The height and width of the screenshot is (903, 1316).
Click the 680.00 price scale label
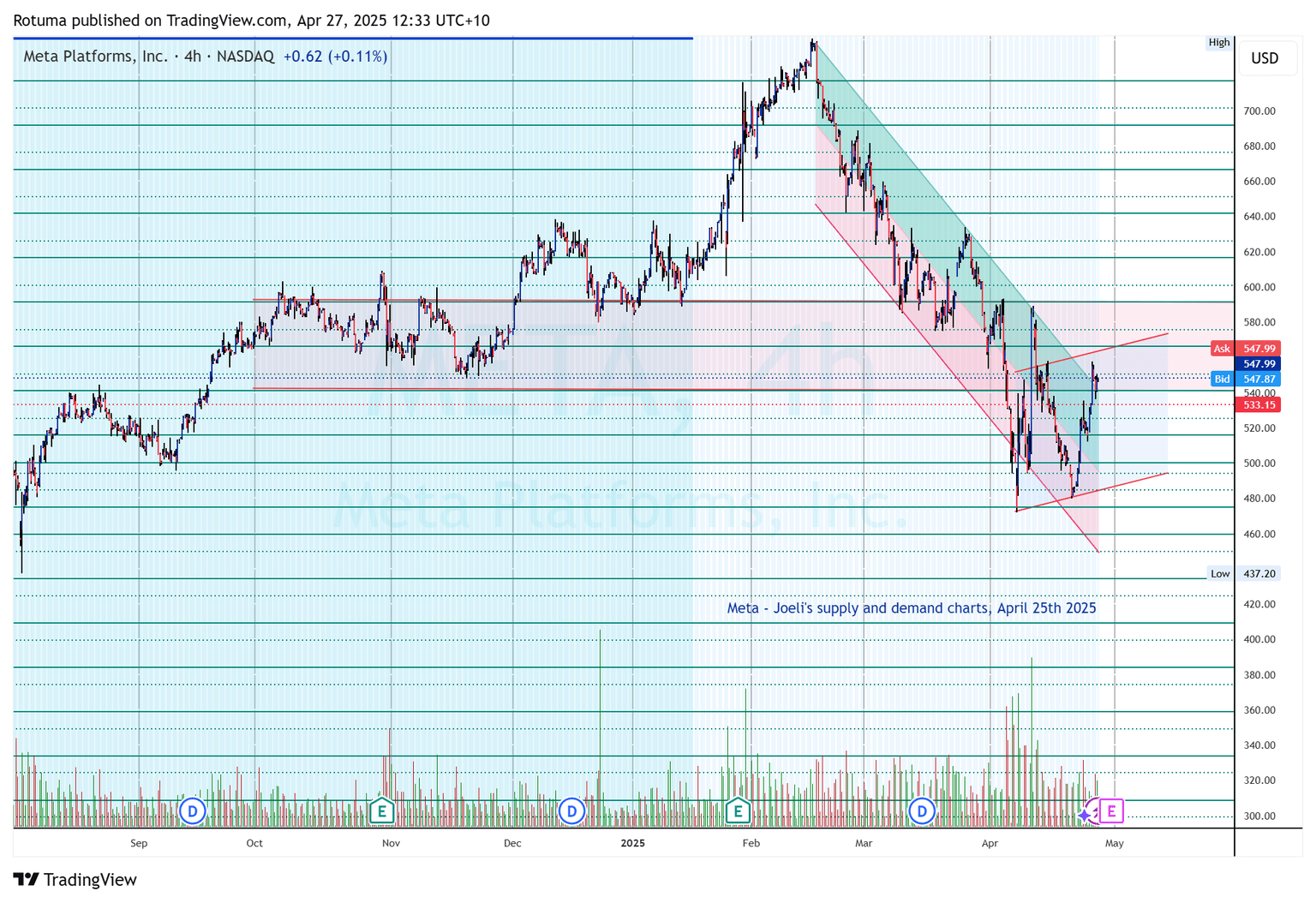(x=1259, y=147)
